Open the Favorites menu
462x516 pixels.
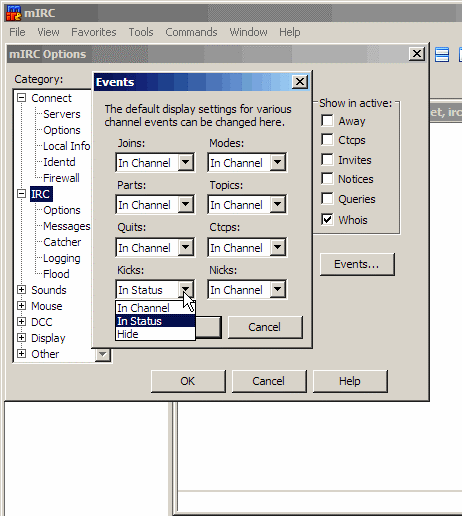click(94, 32)
